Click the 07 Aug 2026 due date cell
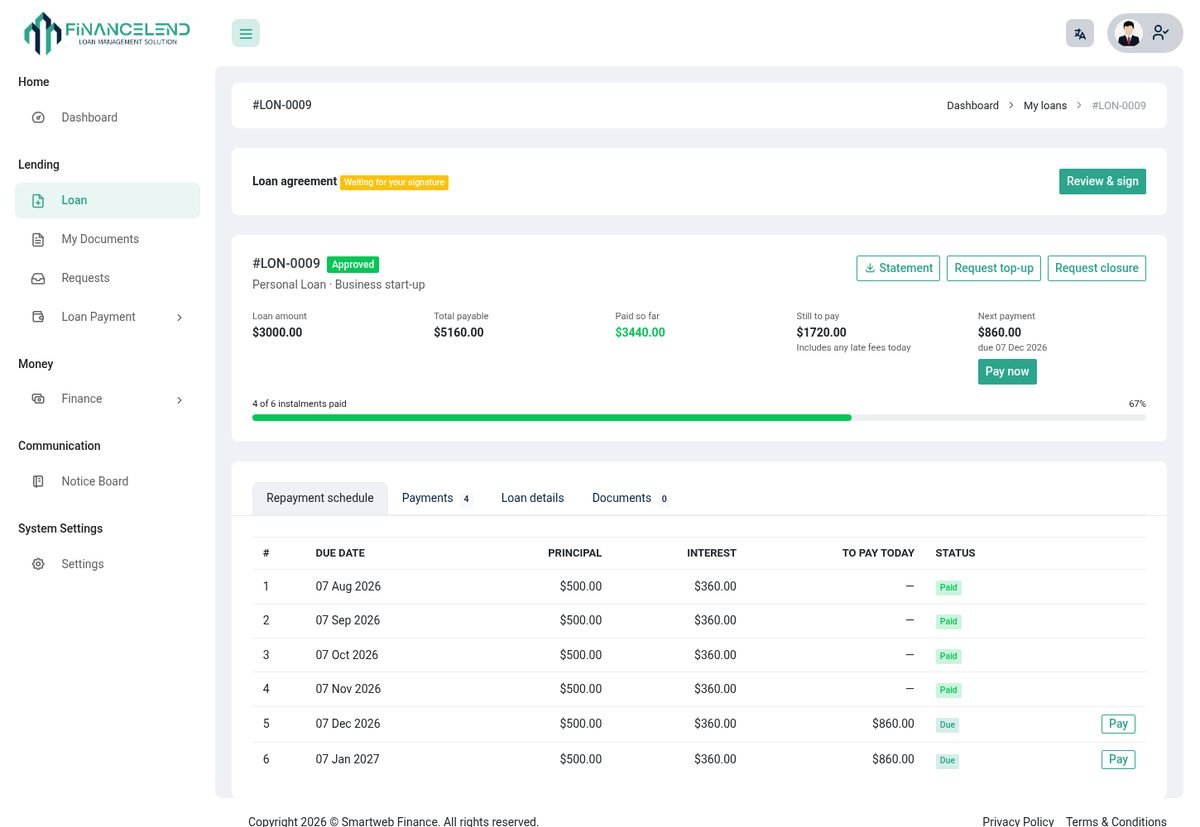The image size is (1200, 827). pyautogui.click(x=348, y=587)
